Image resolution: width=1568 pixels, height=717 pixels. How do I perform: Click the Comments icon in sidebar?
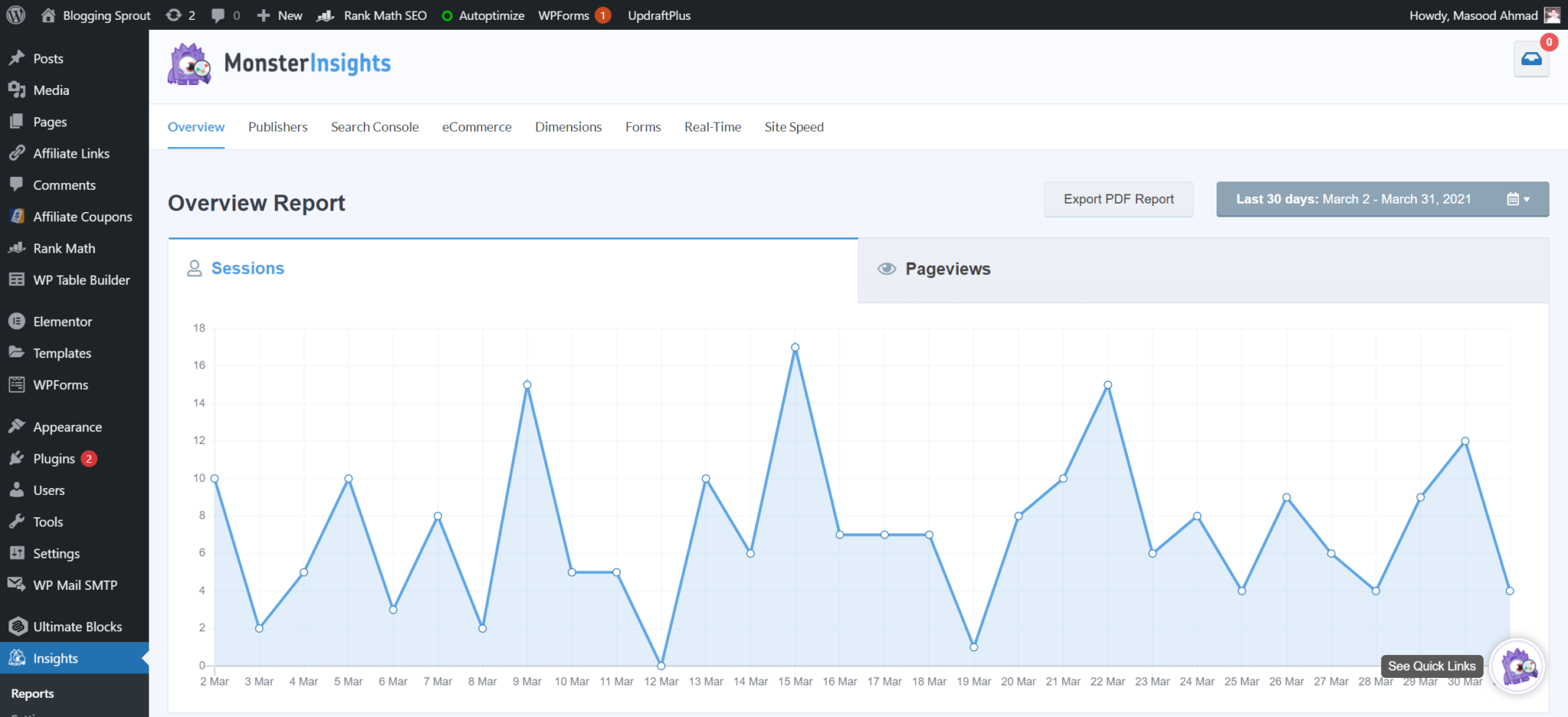click(x=17, y=184)
